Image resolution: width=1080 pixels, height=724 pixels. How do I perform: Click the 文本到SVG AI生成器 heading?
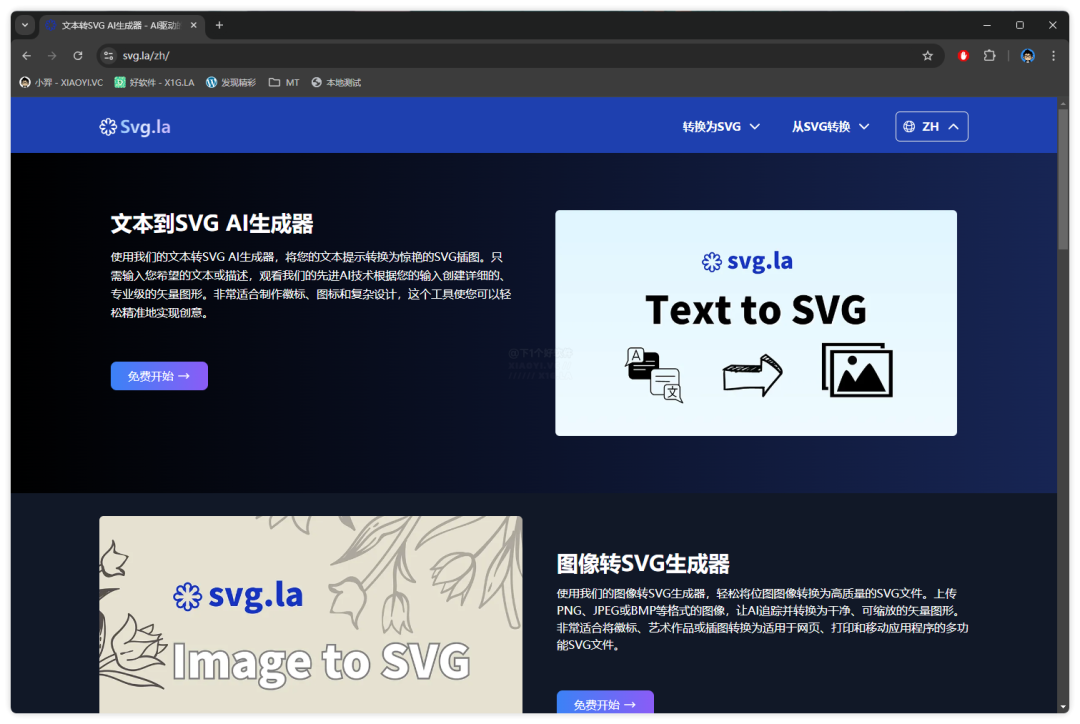click(x=211, y=223)
